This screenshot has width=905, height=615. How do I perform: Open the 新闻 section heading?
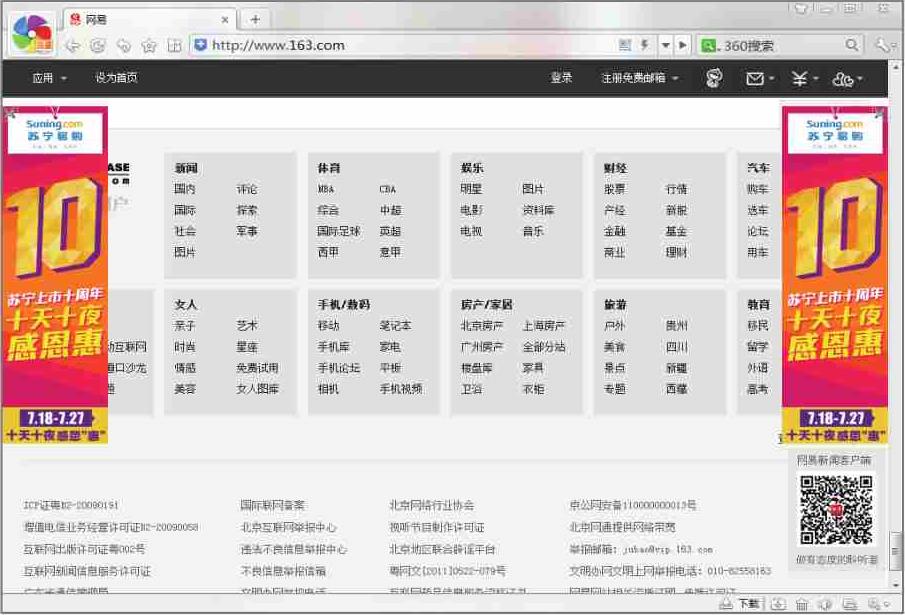[x=186, y=168]
